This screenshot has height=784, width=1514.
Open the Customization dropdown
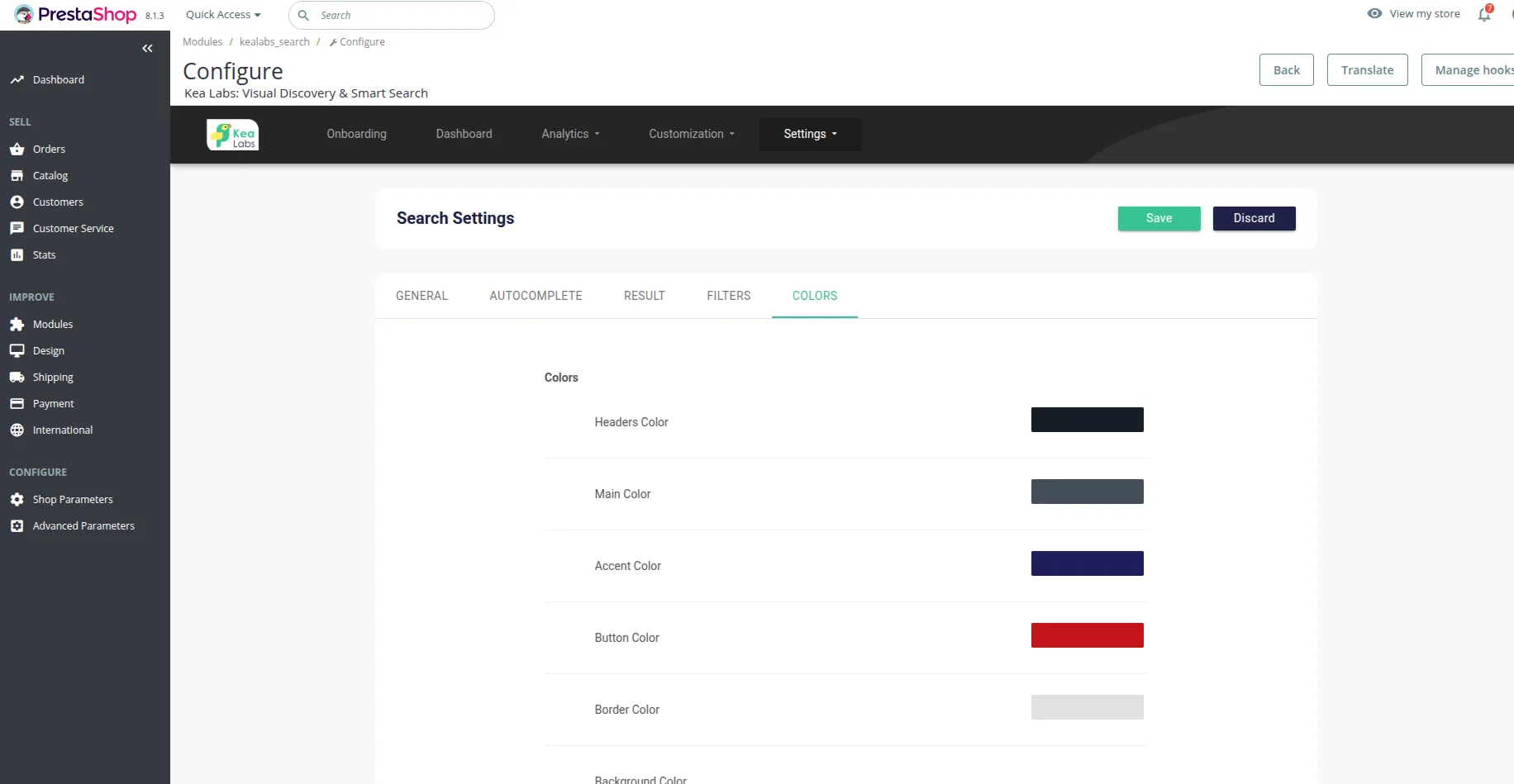point(691,134)
